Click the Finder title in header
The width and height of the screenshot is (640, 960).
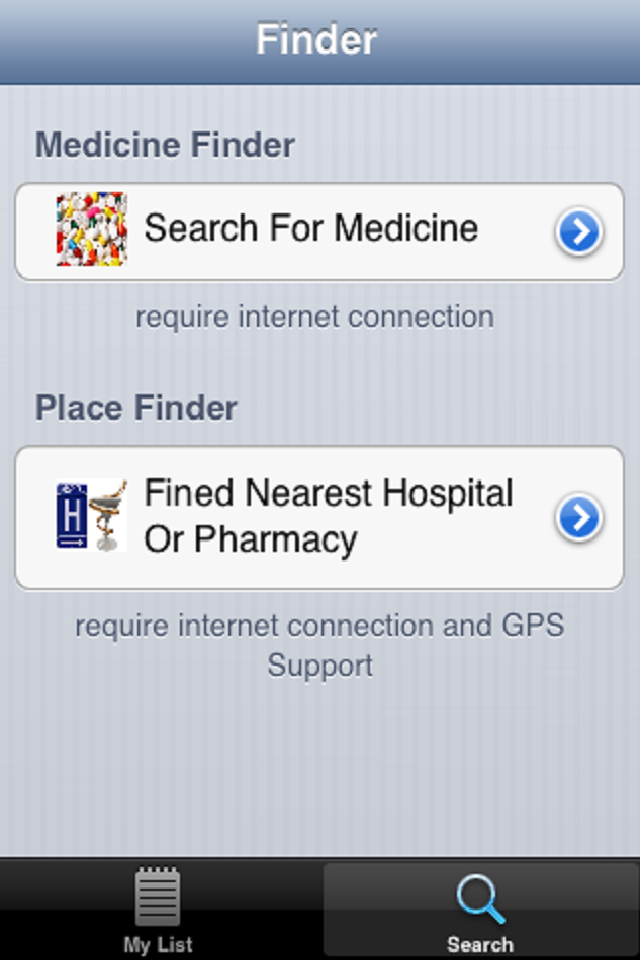317,40
